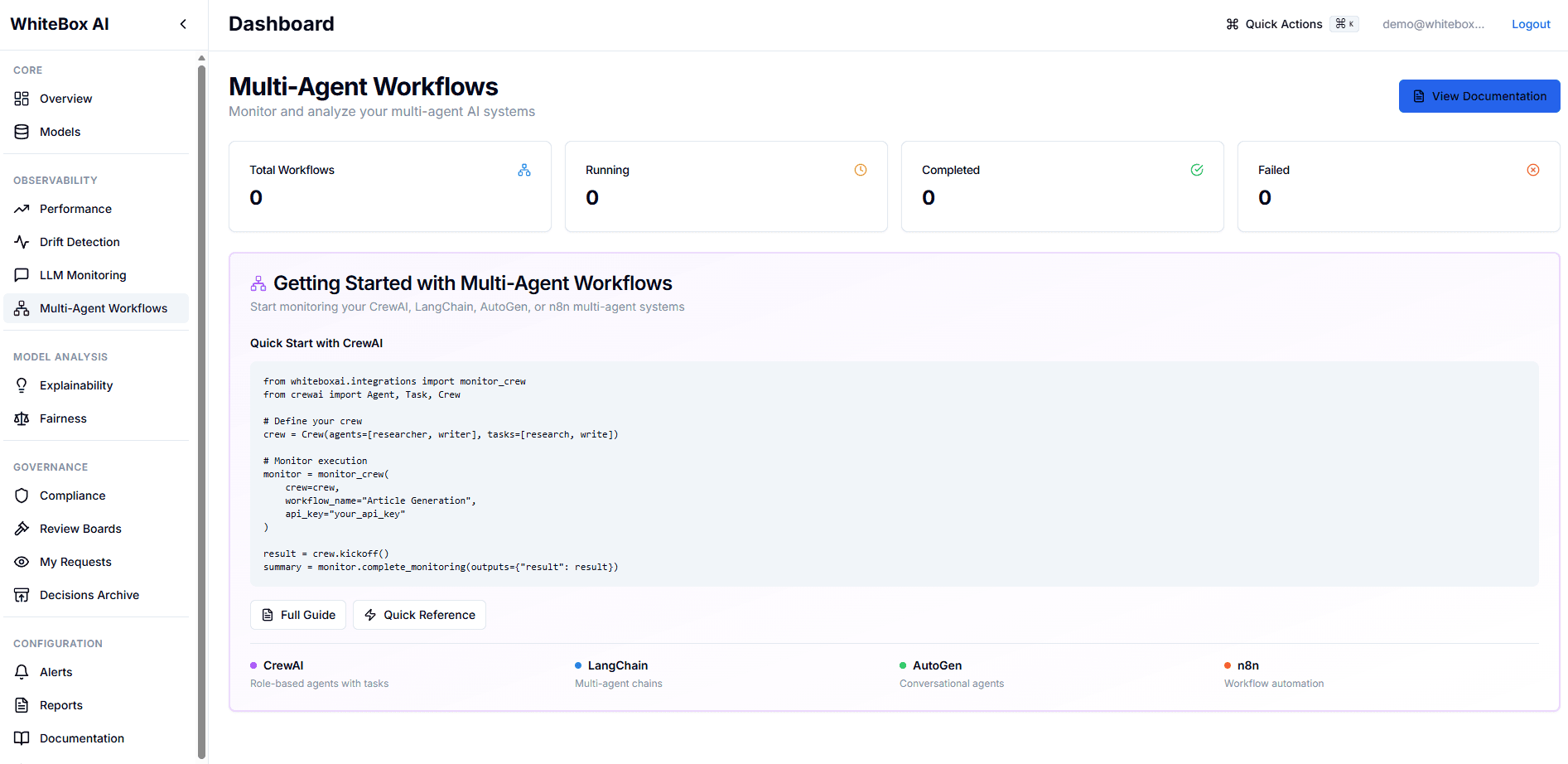Screen dimensions: 1568x764
Task: Click the Reports document icon
Action: pyautogui.click(x=22, y=705)
